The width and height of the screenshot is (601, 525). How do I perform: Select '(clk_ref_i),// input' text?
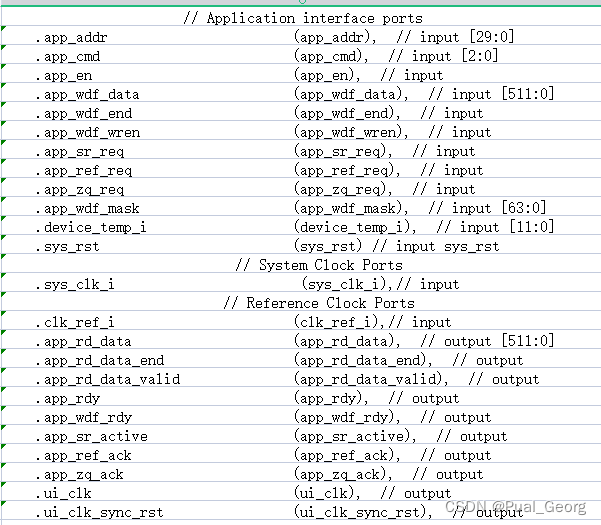[x=373, y=322]
